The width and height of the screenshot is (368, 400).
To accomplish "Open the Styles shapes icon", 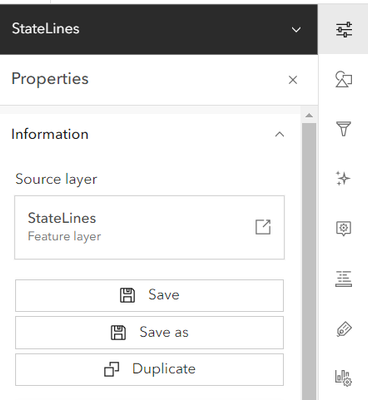I will point(344,79).
